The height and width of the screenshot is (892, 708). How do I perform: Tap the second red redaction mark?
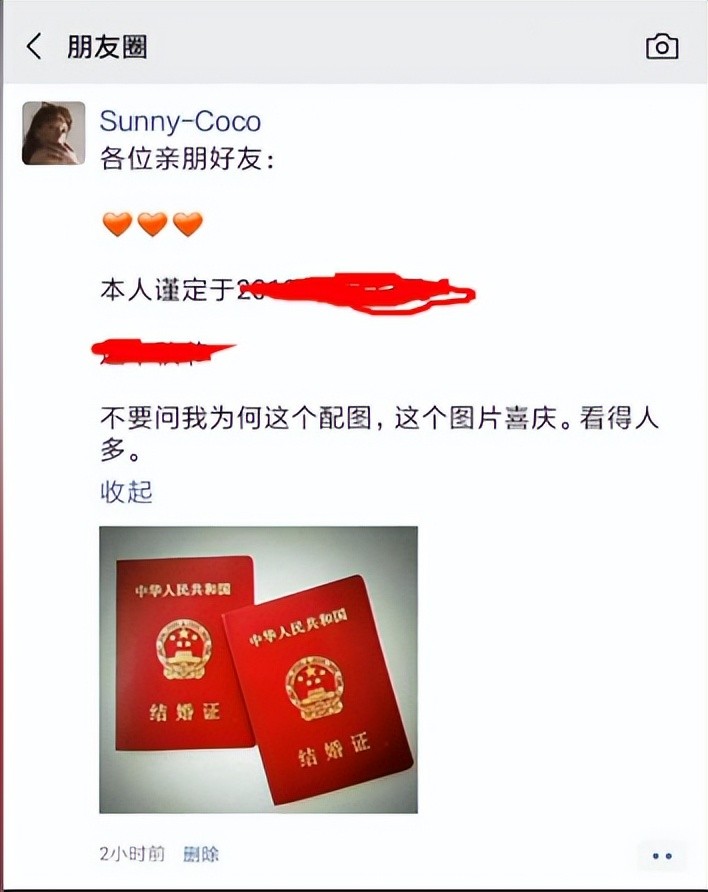(x=164, y=352)
